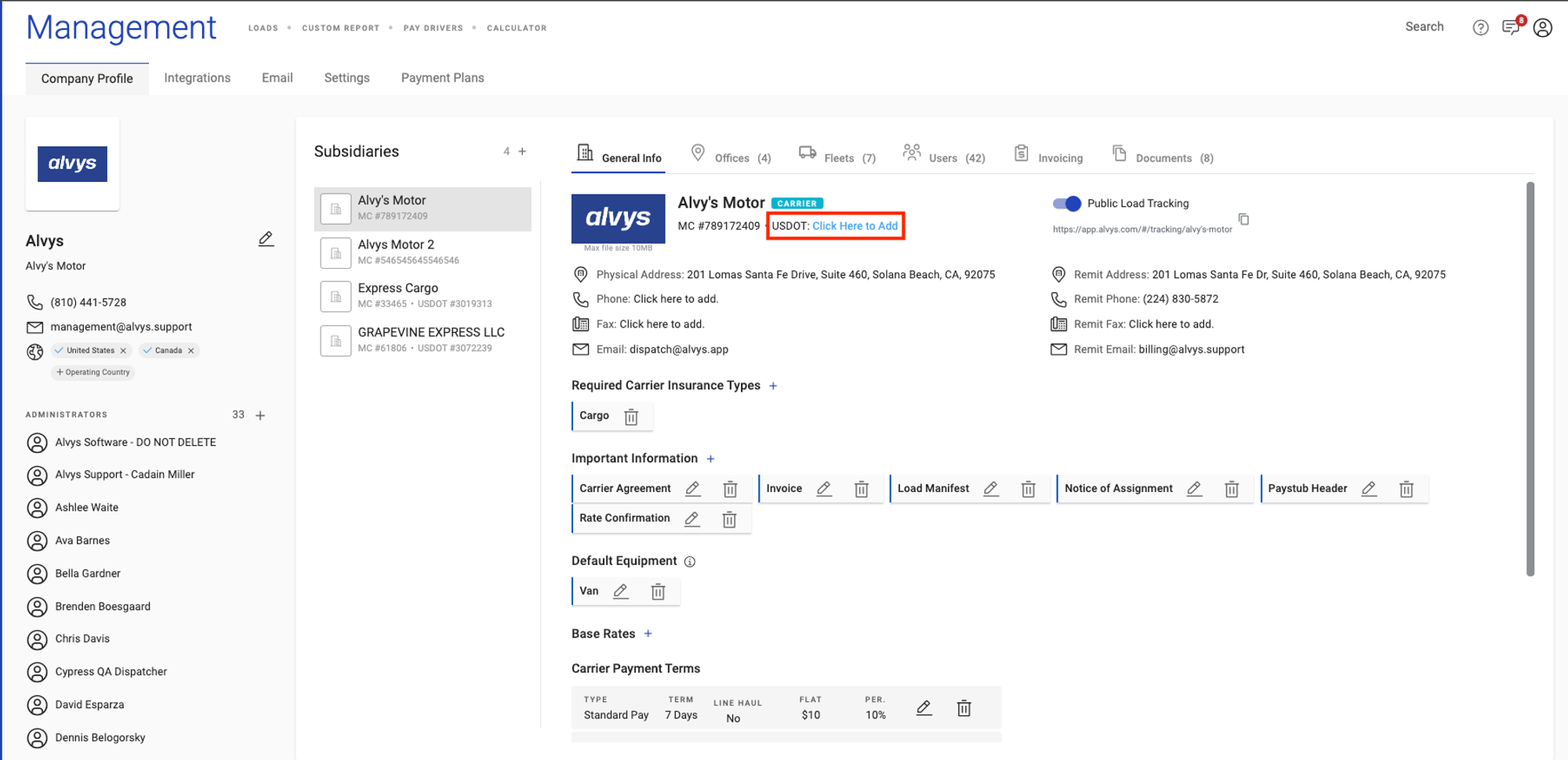This screenshot has height=760, width=1568.
Task: Open the Offices (4) tab
Action: [x=731, y=155]
